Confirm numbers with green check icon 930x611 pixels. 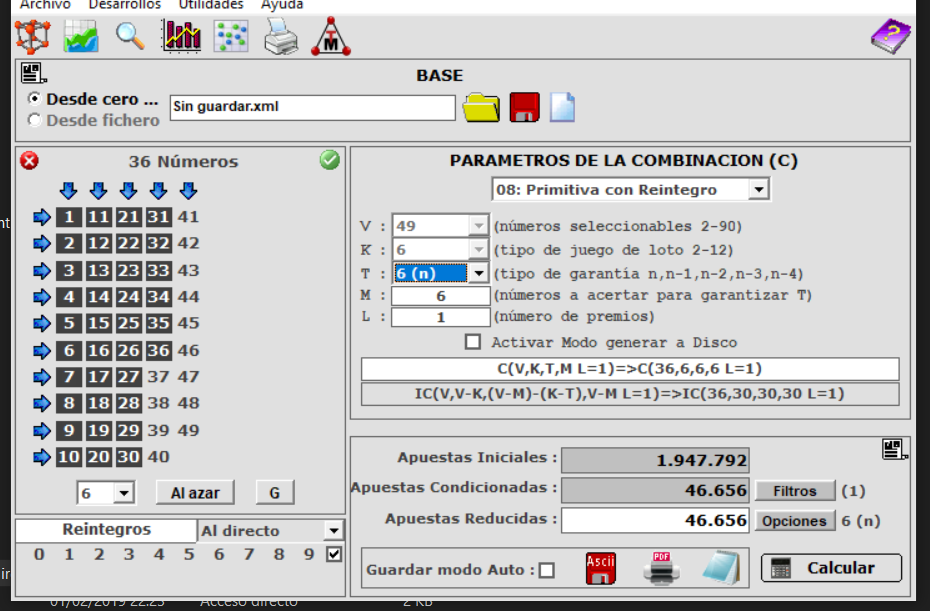(x=330, y=160)
